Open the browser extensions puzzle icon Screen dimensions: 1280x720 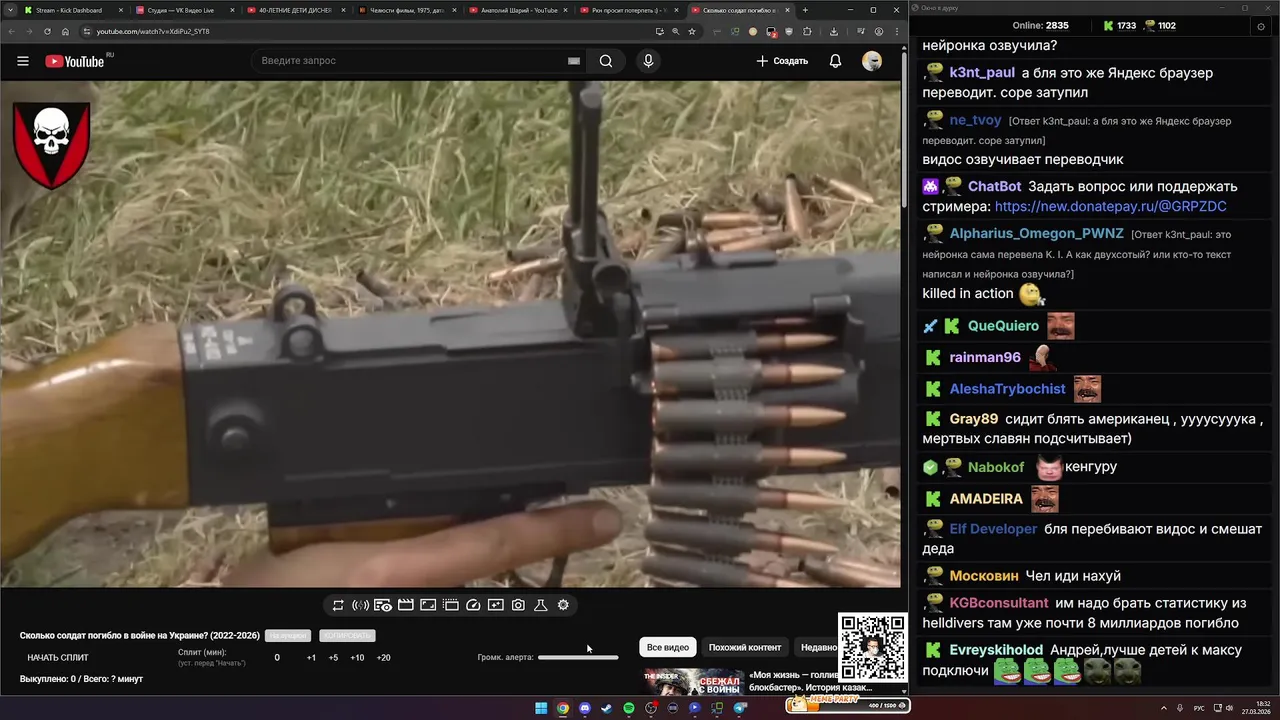[x=807, y=31]
